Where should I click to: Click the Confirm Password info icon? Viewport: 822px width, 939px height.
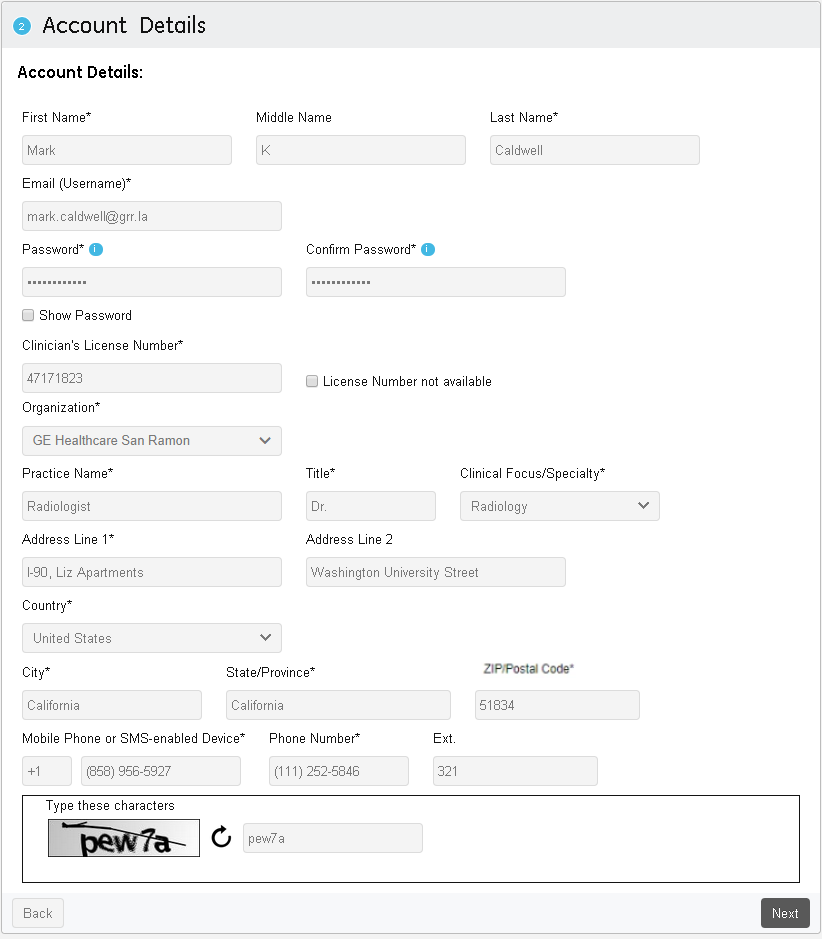428,249
